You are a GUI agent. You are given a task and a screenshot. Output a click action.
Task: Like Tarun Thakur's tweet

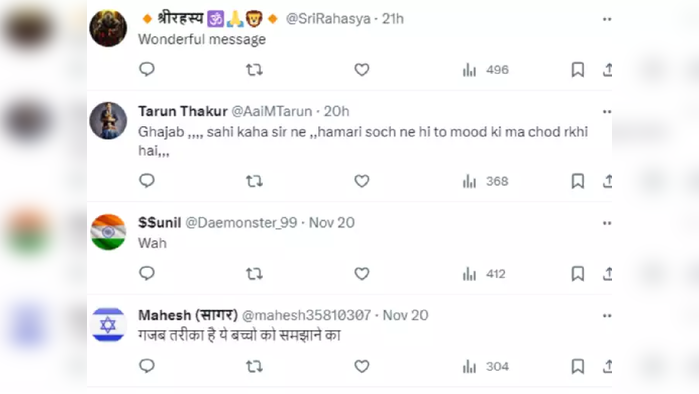pyautogui.click(x=362, y=181)
